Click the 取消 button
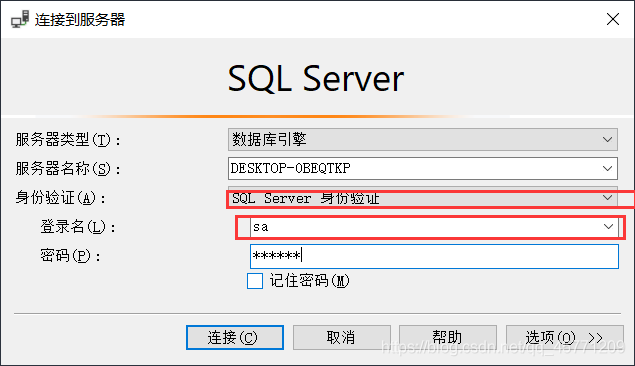Viewport: 635px width, 366px height. [341, 337]
